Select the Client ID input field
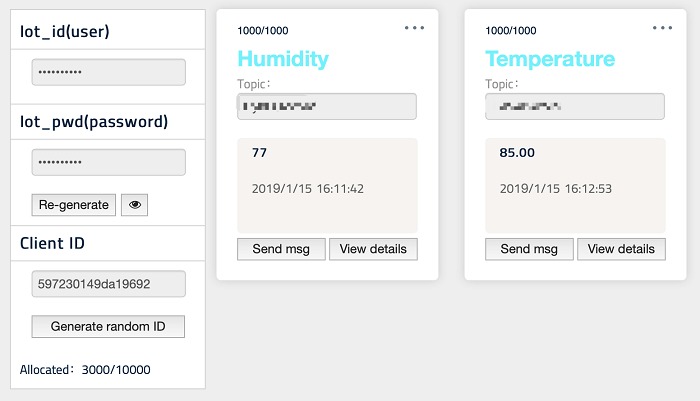Viewport: 700px width, 401px height. click(109, 284)
